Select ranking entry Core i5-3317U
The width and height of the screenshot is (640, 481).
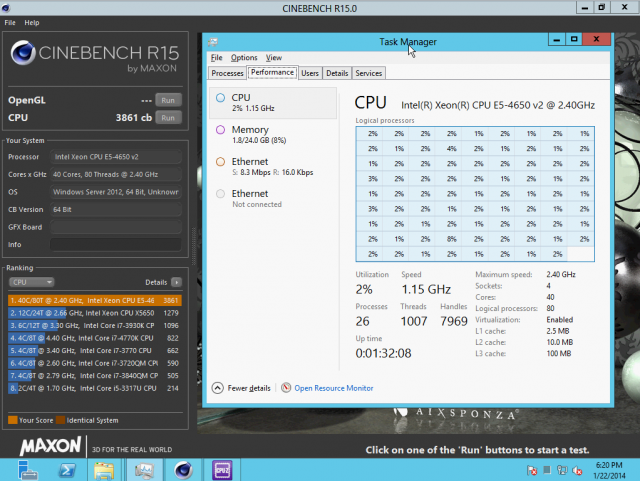point(94,388)
